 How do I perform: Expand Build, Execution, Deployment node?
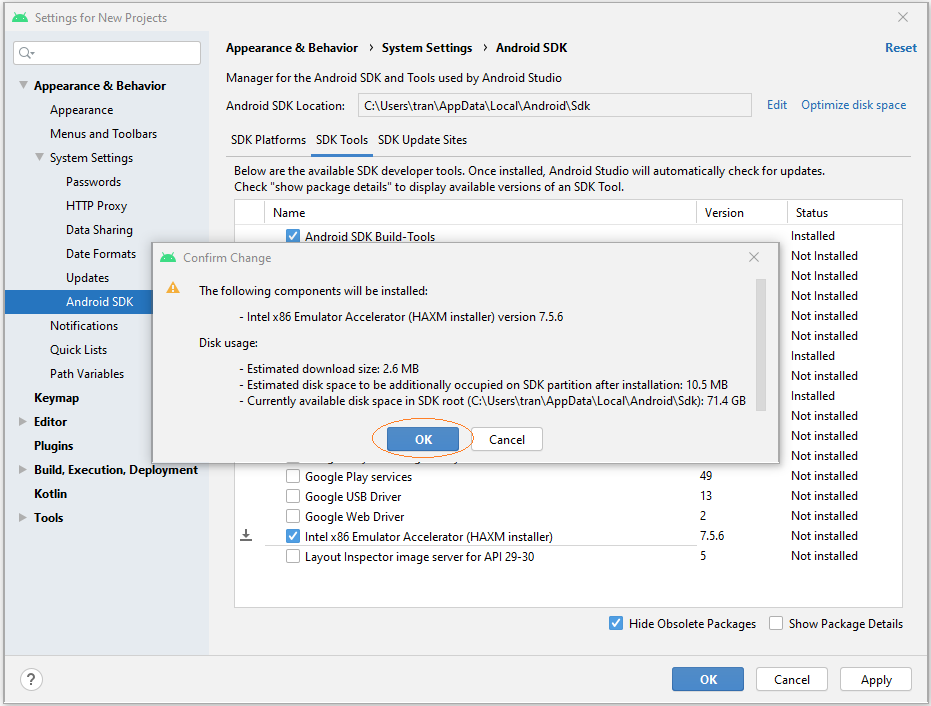click(x=23, y=470)
